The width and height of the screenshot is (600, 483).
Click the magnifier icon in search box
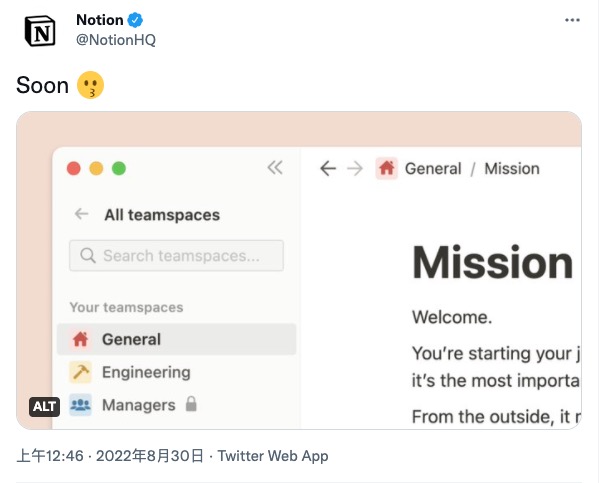pyautogui.click(x=88, y=255)
